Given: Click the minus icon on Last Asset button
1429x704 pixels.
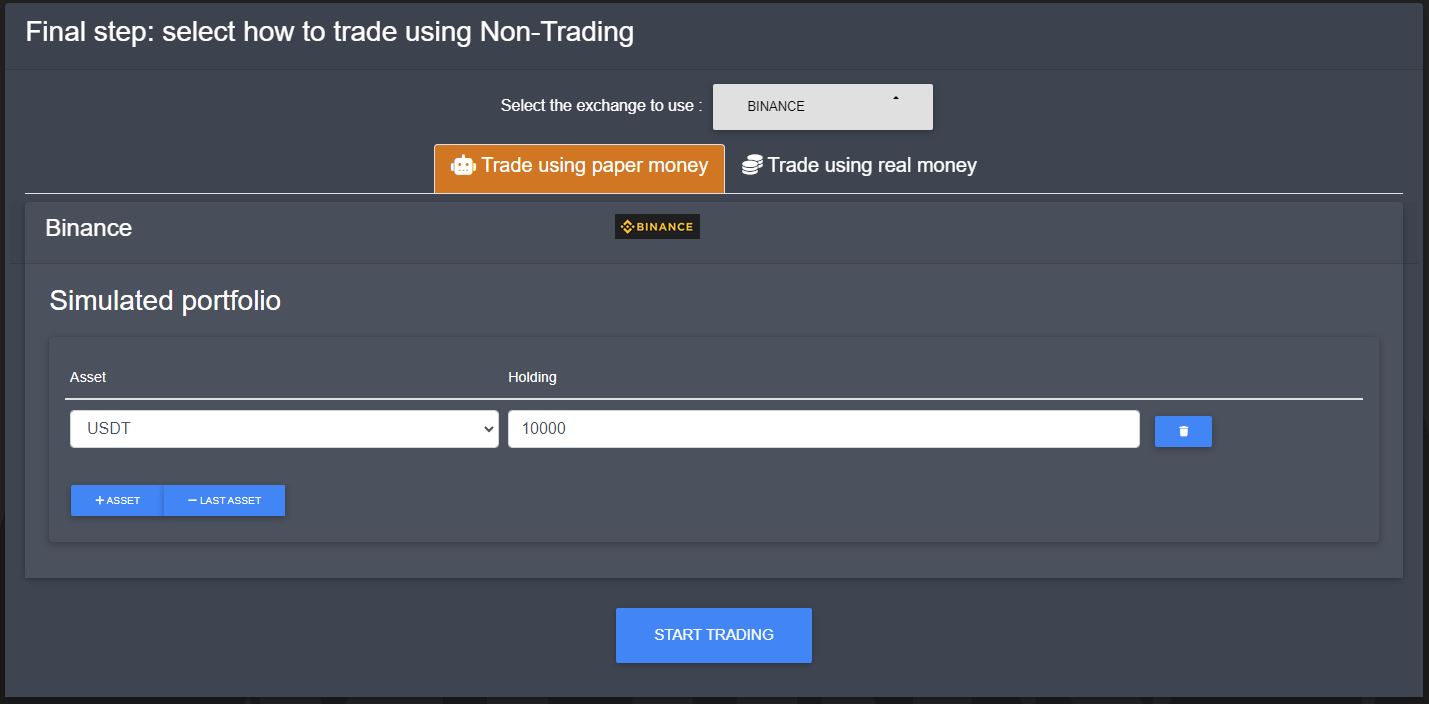Looking at the screenshot, I should click(192, 500).
